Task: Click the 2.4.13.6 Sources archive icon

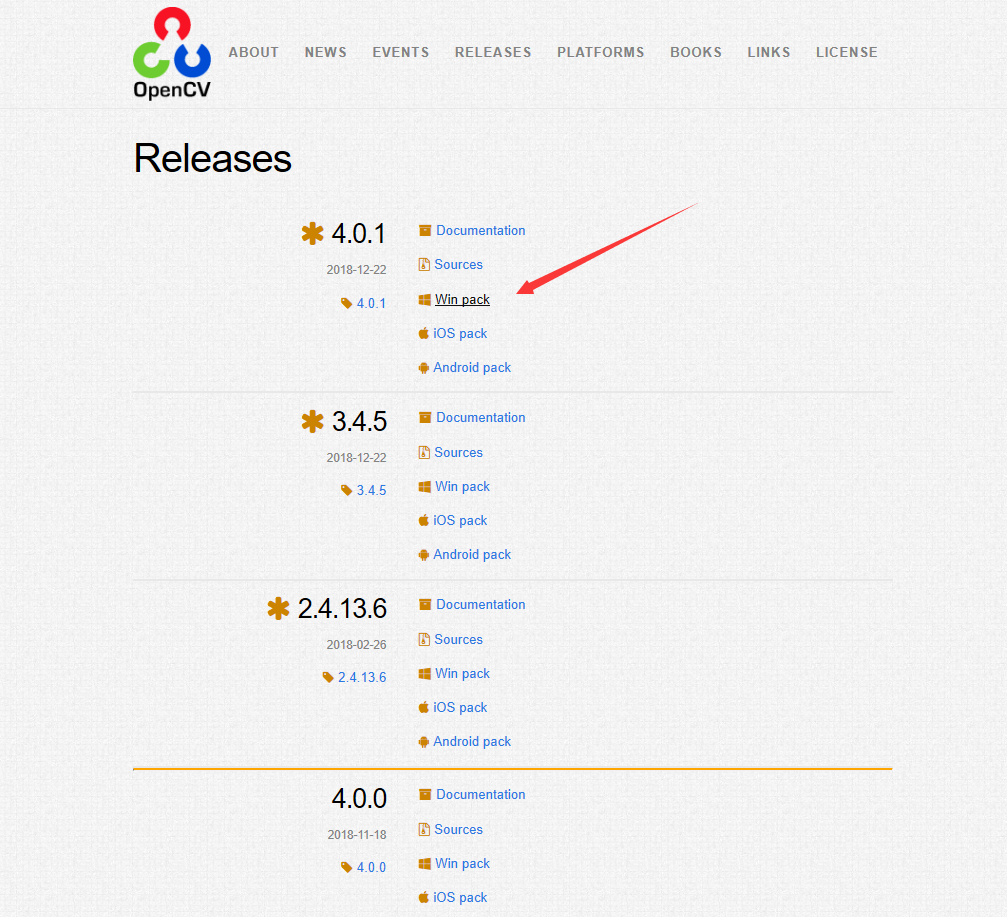Action: coord(424,639)
